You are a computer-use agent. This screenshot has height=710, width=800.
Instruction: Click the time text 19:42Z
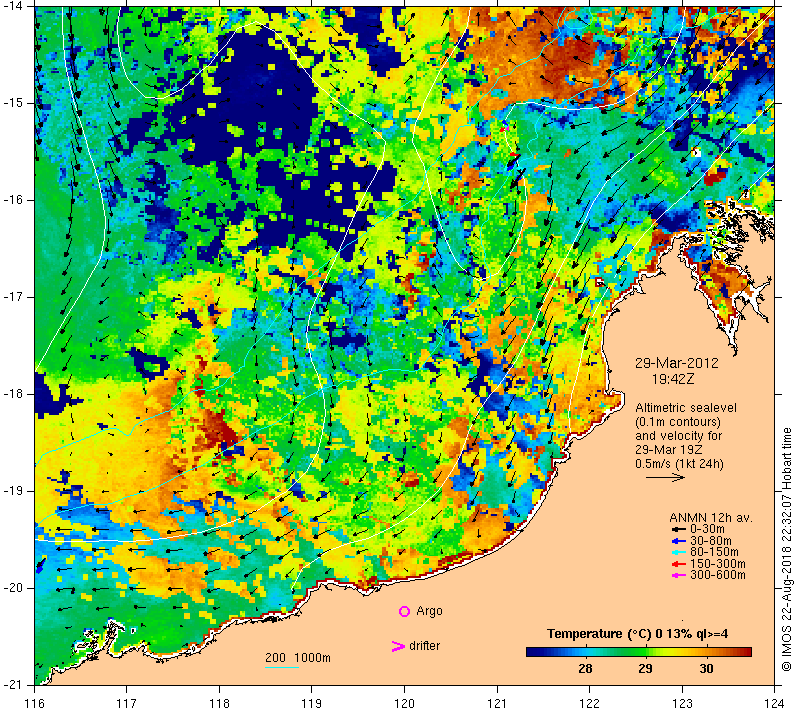pos(673,379)
